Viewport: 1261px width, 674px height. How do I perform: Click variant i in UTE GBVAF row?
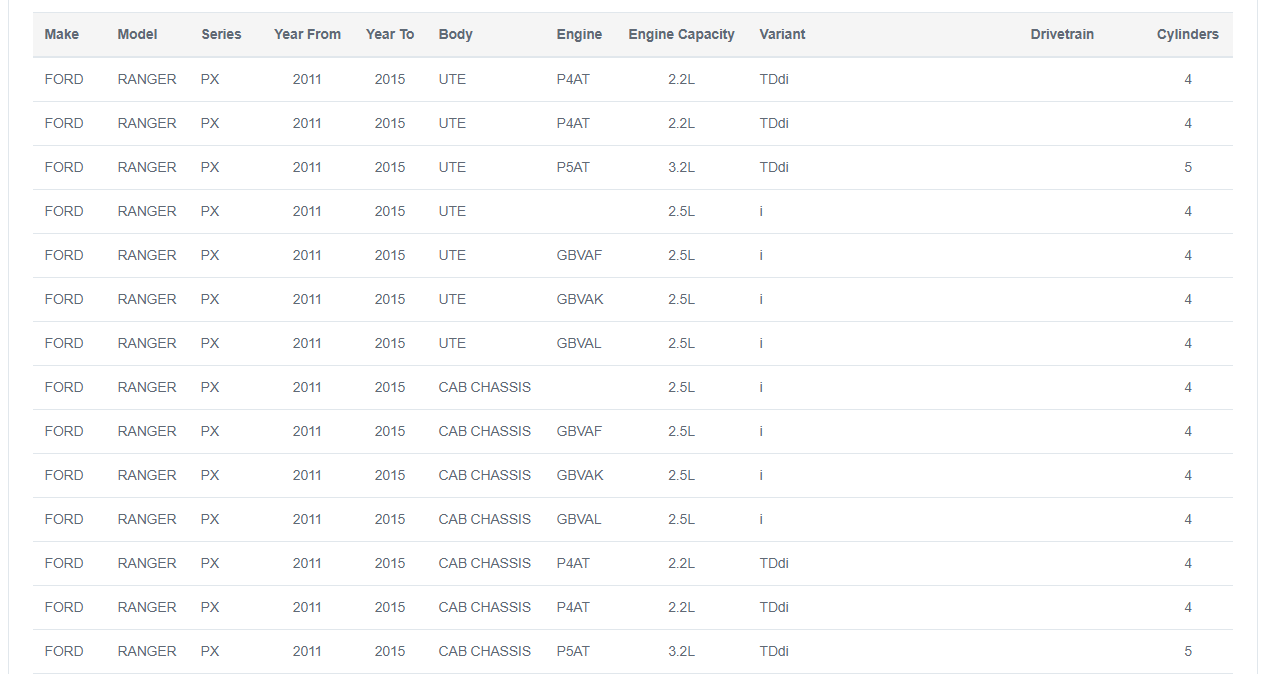pyautogui.click(x=761, y=255)
